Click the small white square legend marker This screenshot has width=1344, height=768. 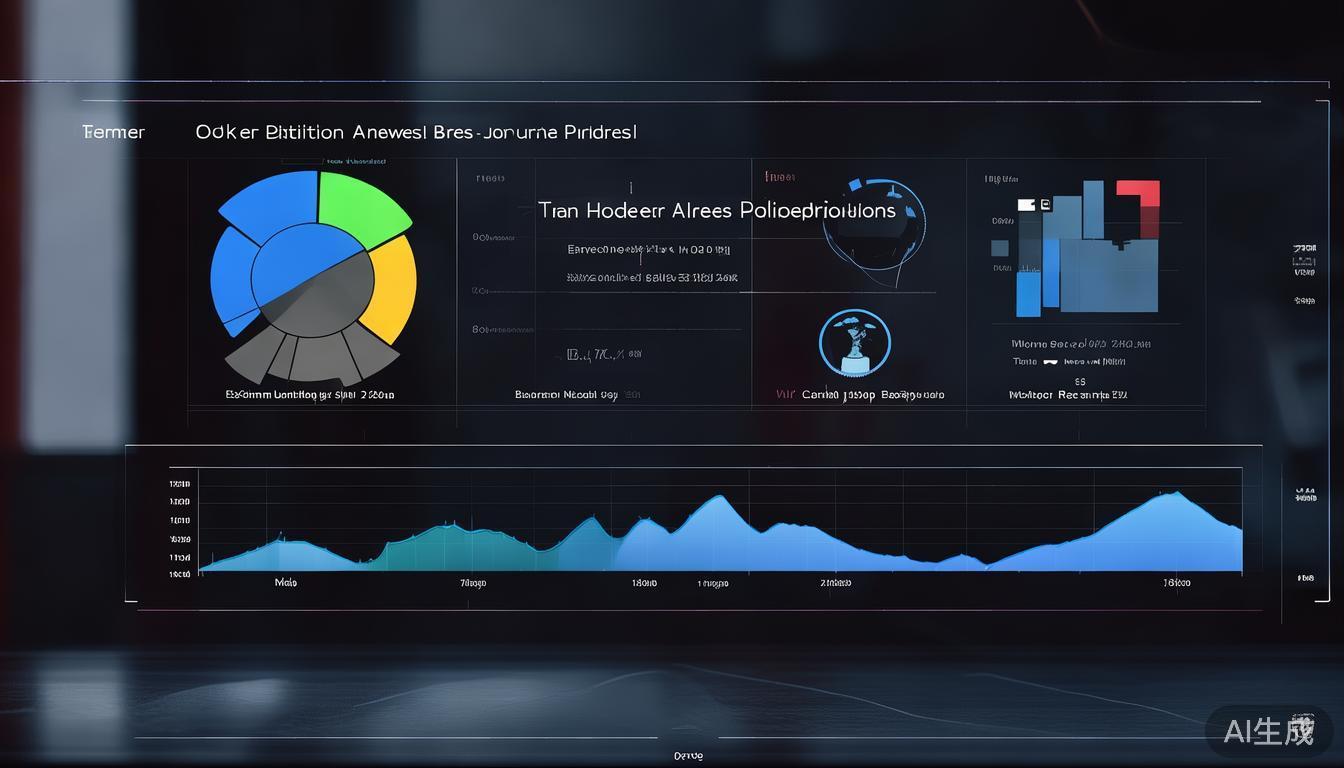pos(1026,205)
